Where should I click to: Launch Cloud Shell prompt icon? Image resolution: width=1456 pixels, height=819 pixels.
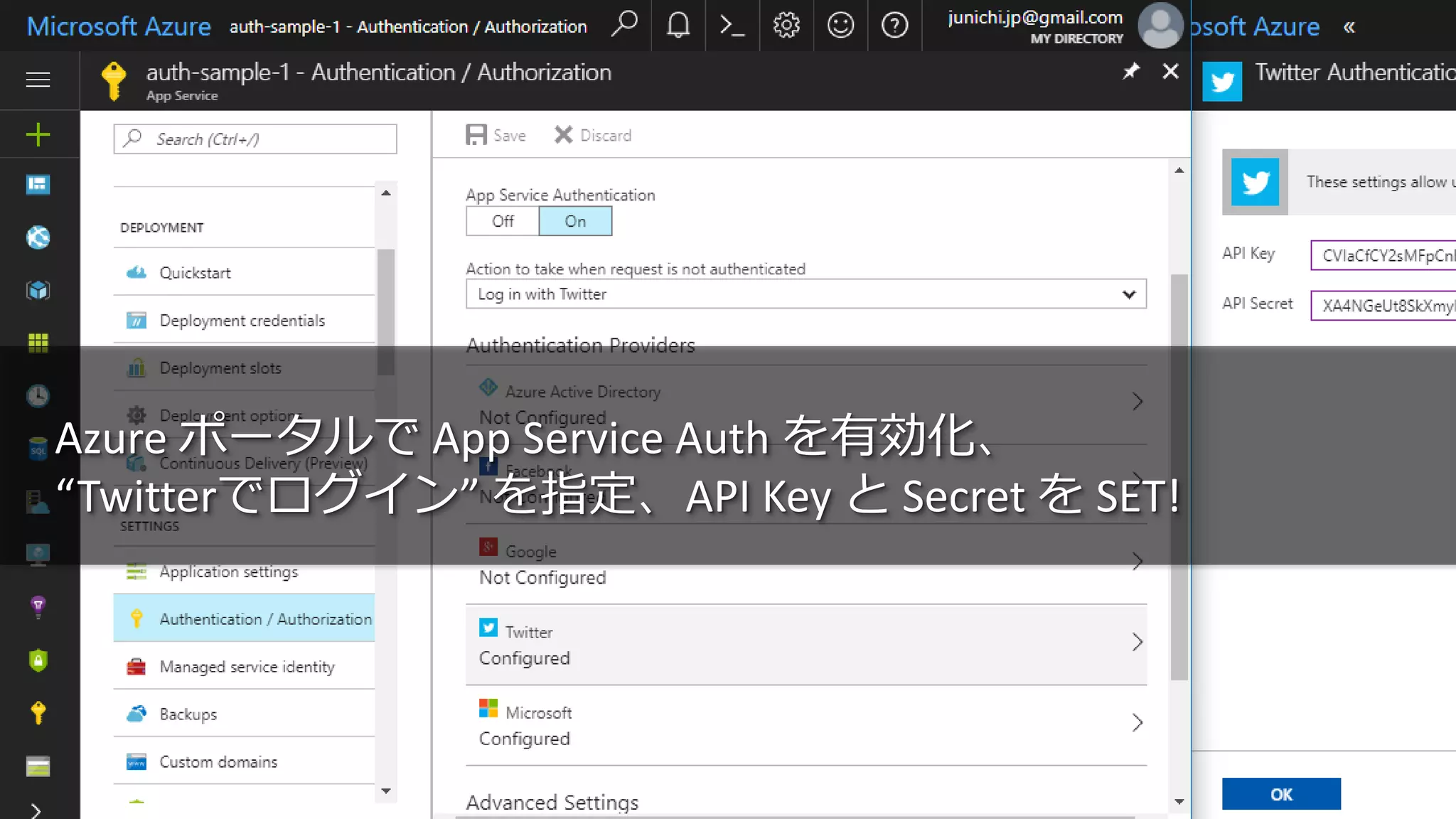pyautogui.click(x=732, y=26)
